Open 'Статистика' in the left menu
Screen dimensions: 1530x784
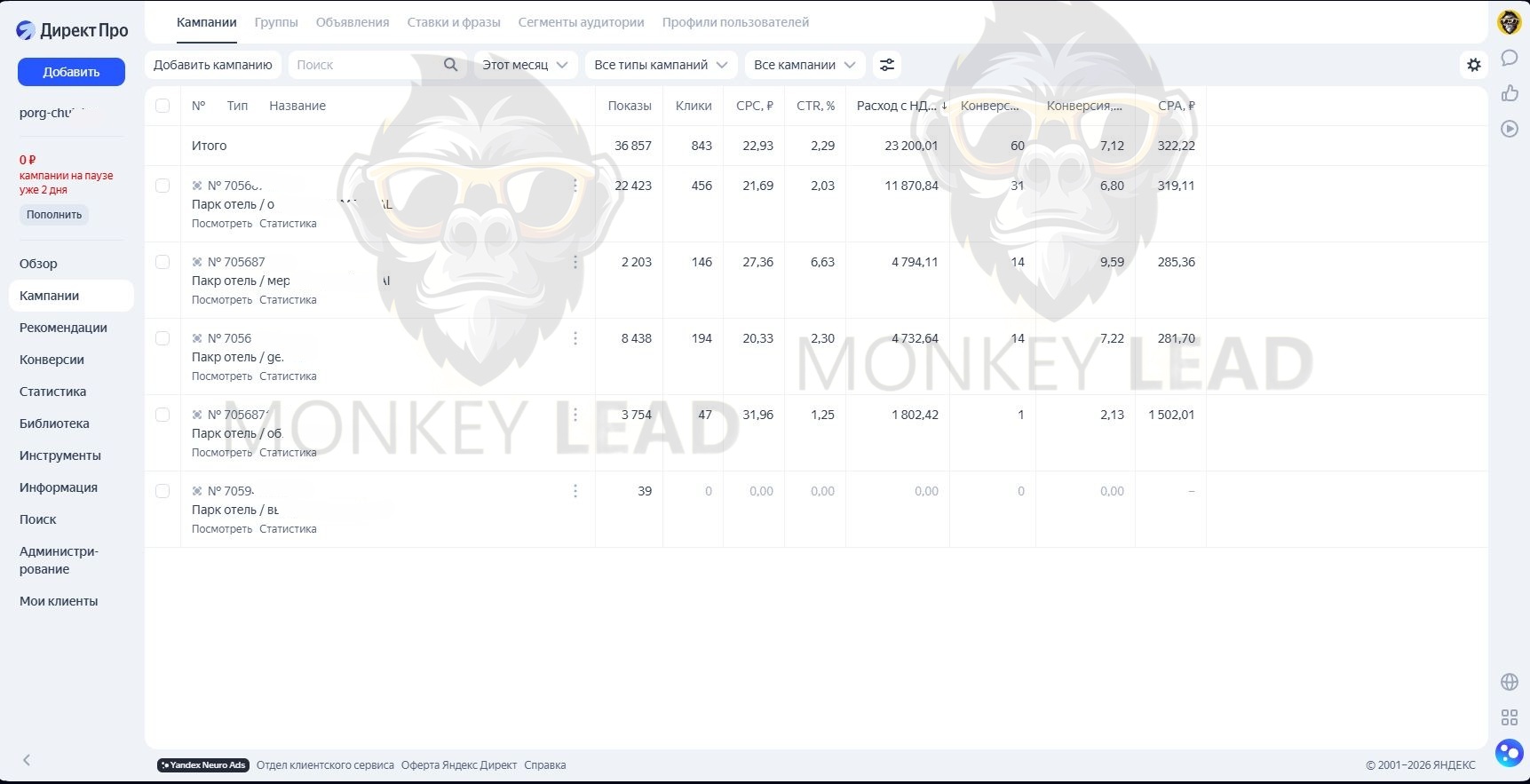tap(52, 392)
